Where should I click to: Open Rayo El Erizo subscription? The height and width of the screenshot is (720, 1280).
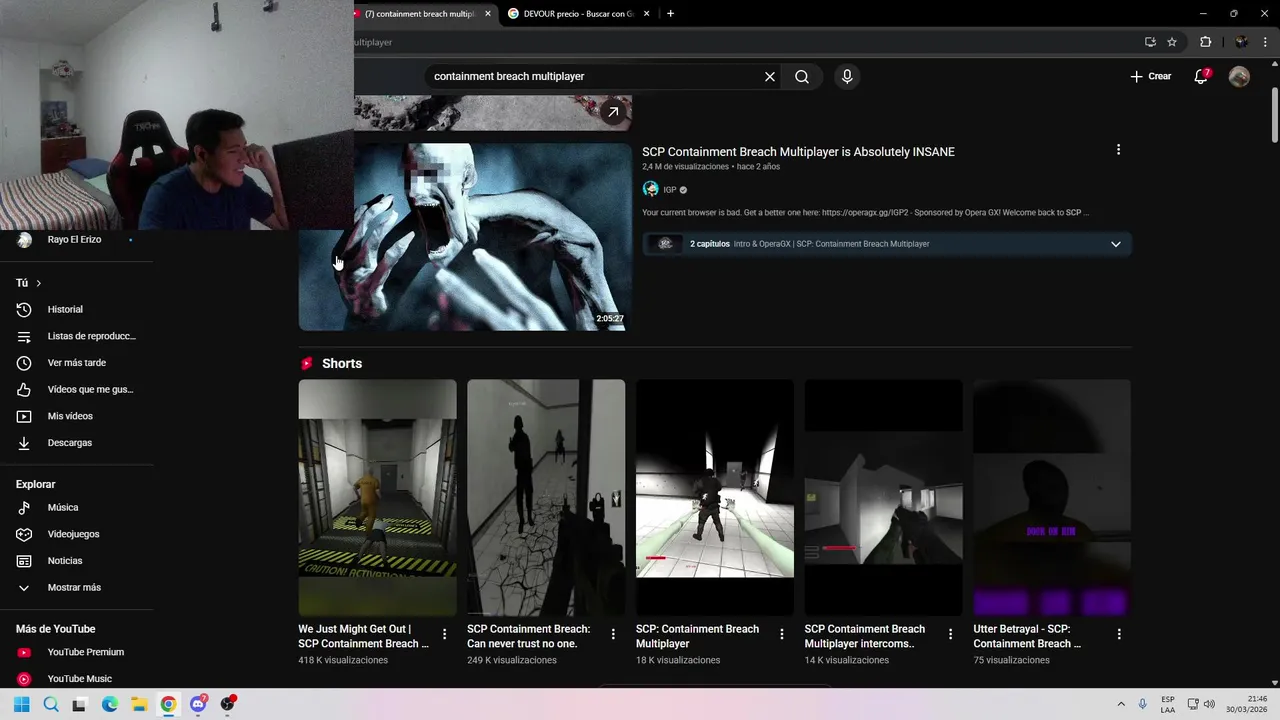coord(76,240)
